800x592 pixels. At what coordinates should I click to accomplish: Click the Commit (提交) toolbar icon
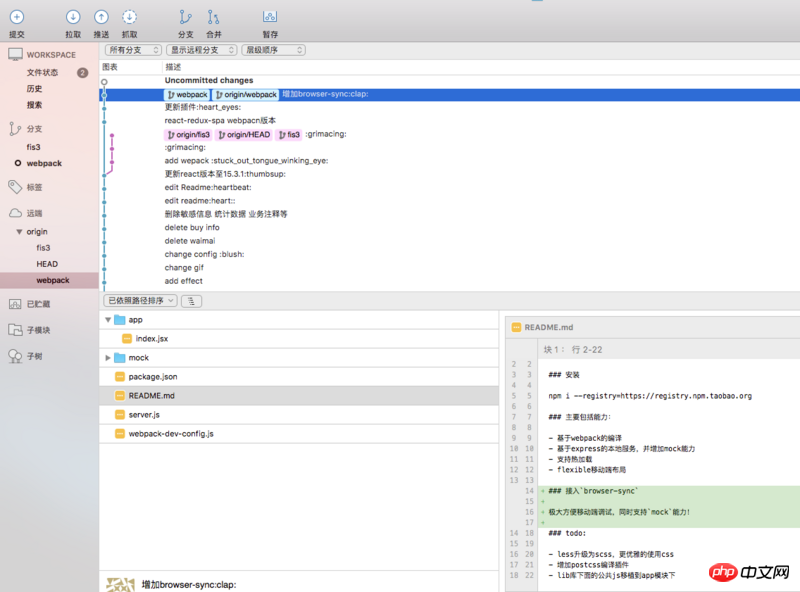[17, 17]
